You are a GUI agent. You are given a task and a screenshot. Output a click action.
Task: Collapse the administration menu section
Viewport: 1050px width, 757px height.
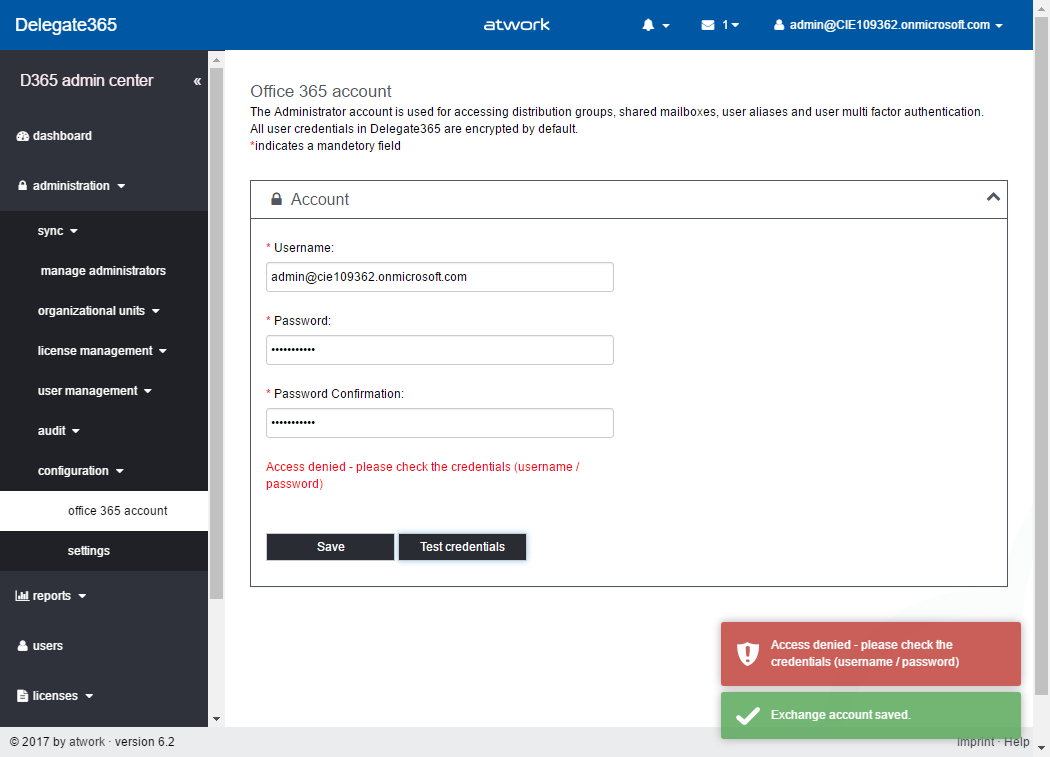click(x=71, y=186)
